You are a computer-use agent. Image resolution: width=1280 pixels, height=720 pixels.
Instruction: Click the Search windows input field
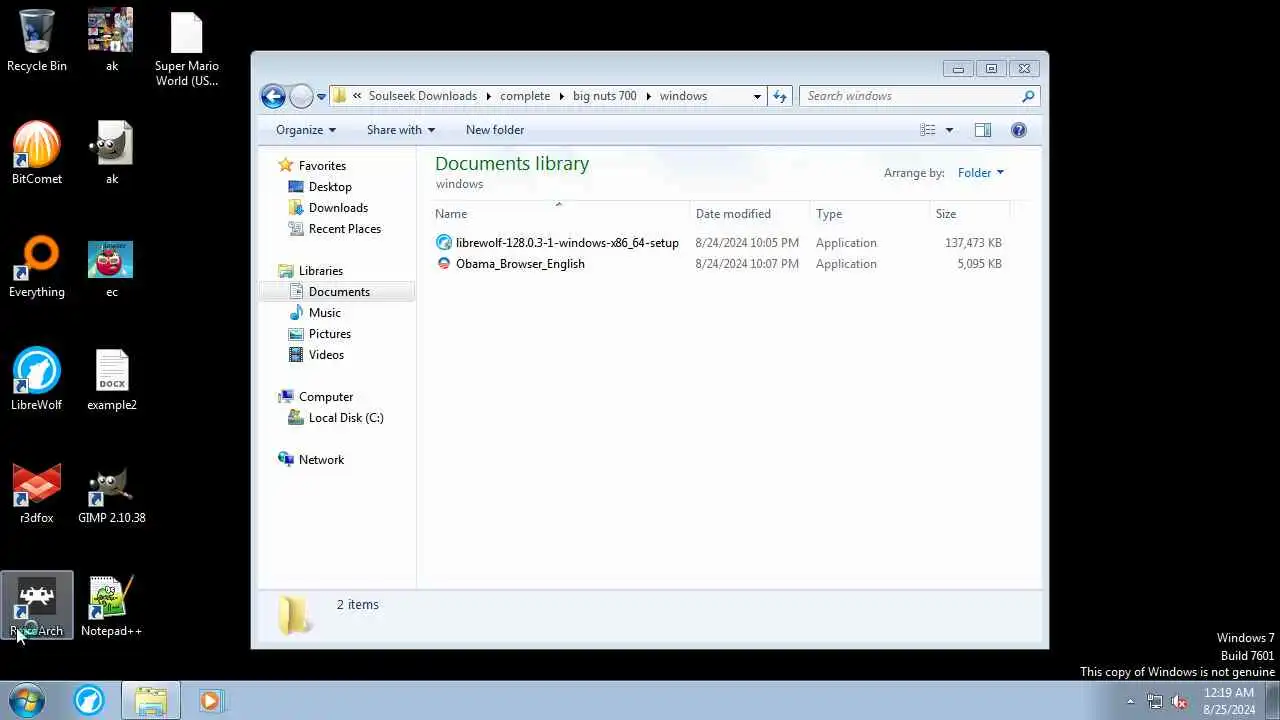click(910, 96)
